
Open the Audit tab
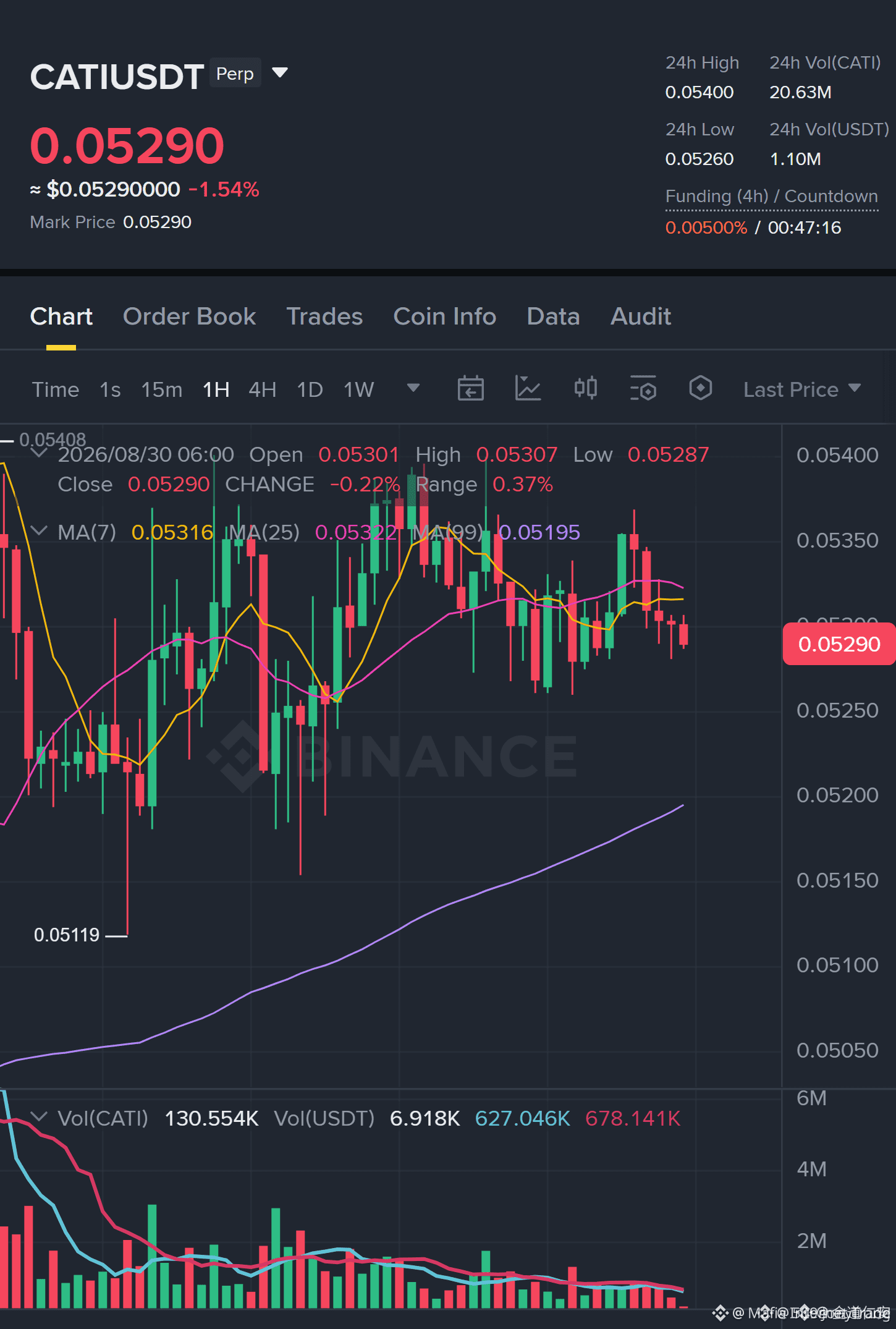[x=641, y=316]
